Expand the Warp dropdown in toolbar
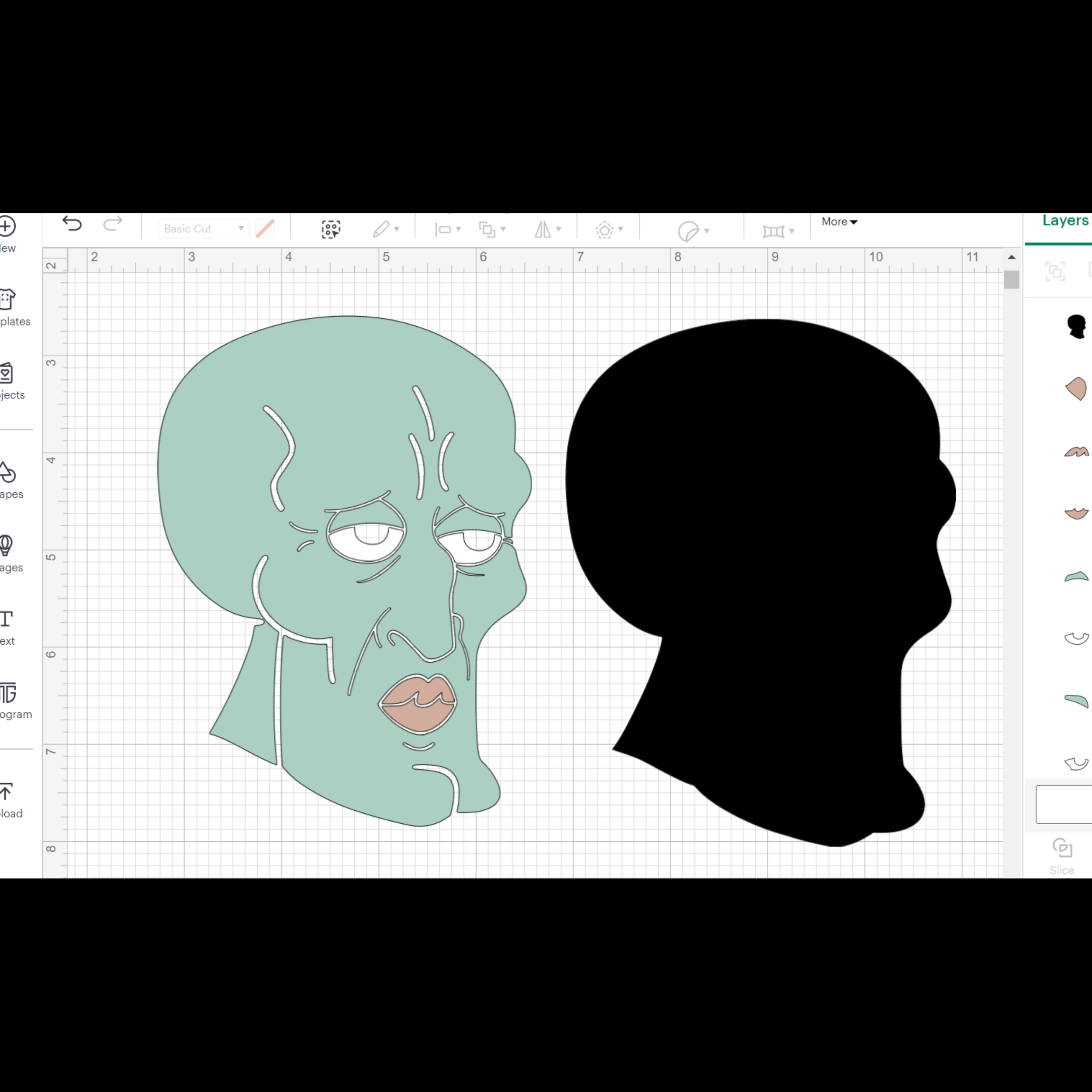 click(778, 231)
